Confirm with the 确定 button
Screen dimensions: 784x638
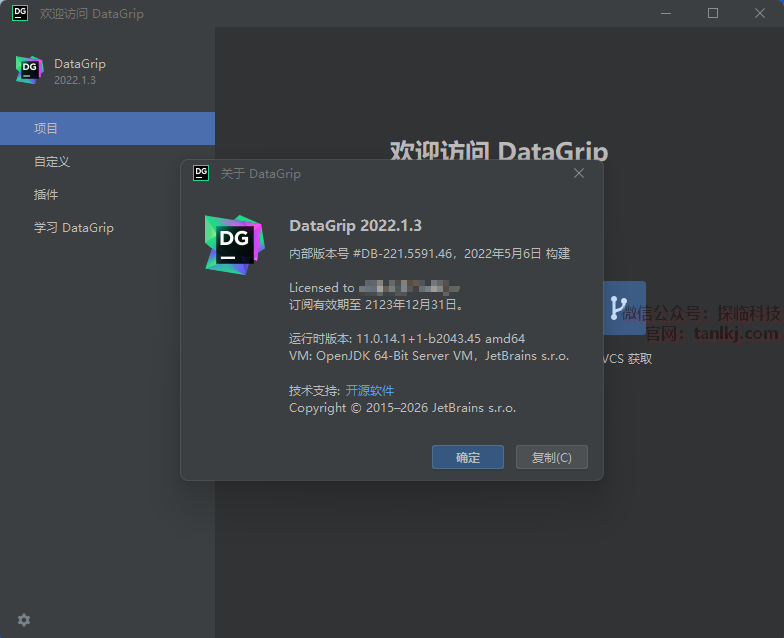point(468,457)
